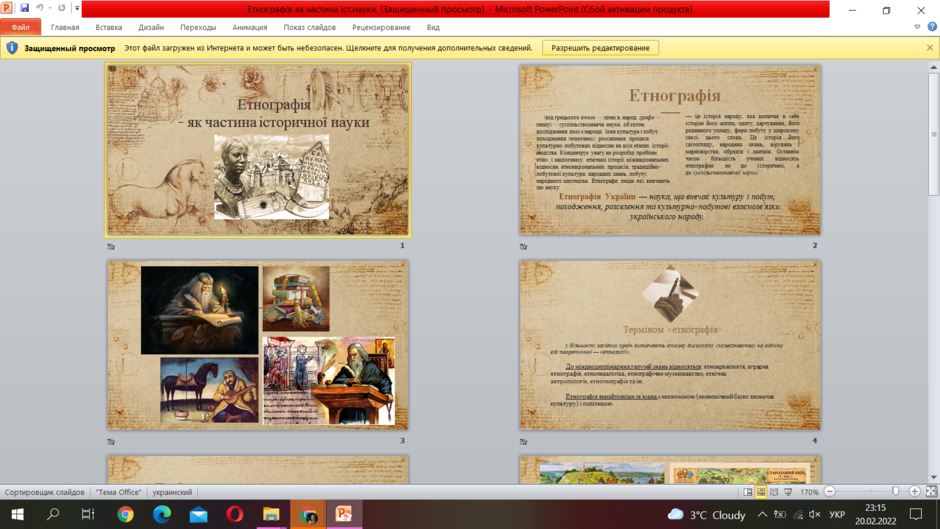Click the Защищенный просмотр message text for details
This screenshot has width=940, height=529.
click(x=328, y=48)
